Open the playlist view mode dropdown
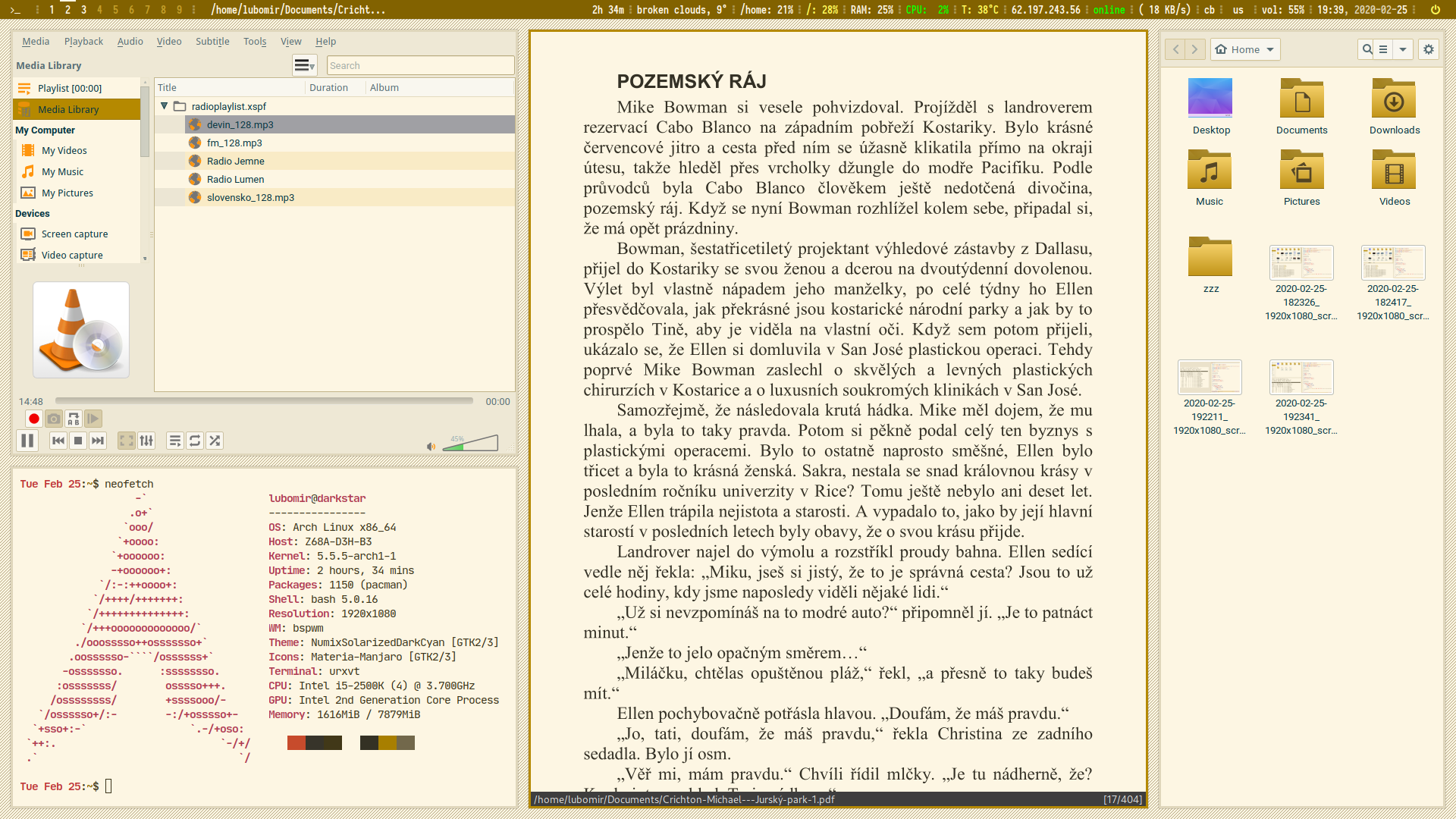The image size is (1456, 819). click(304, 65)
